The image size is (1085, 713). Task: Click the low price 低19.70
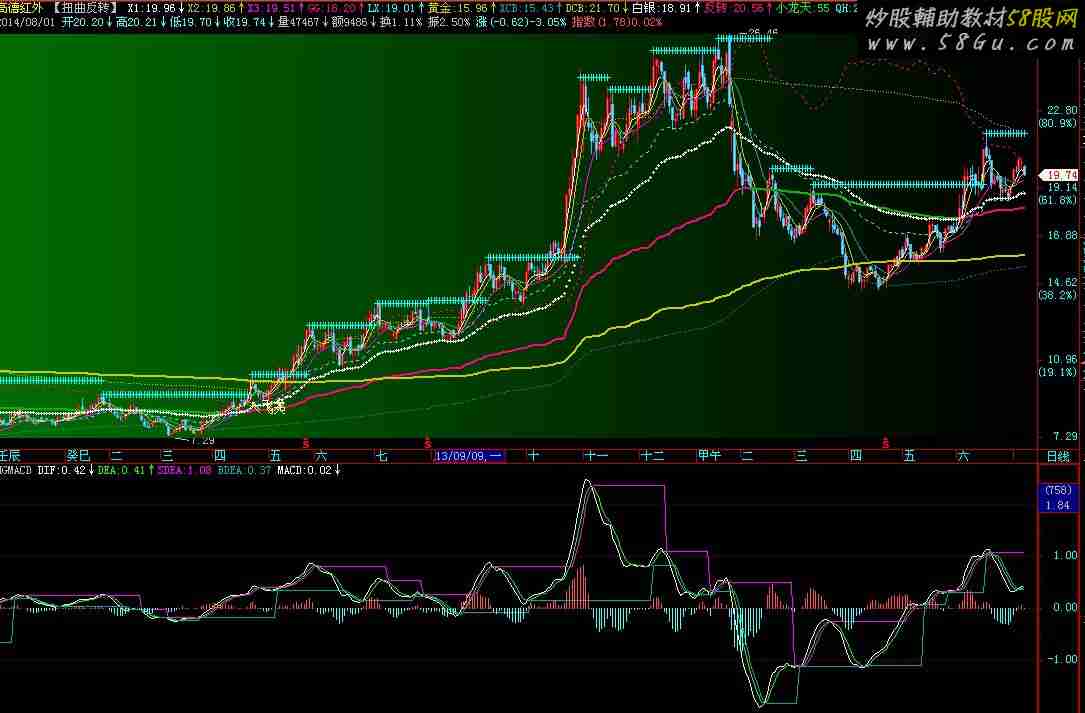(x=193, y=22)
